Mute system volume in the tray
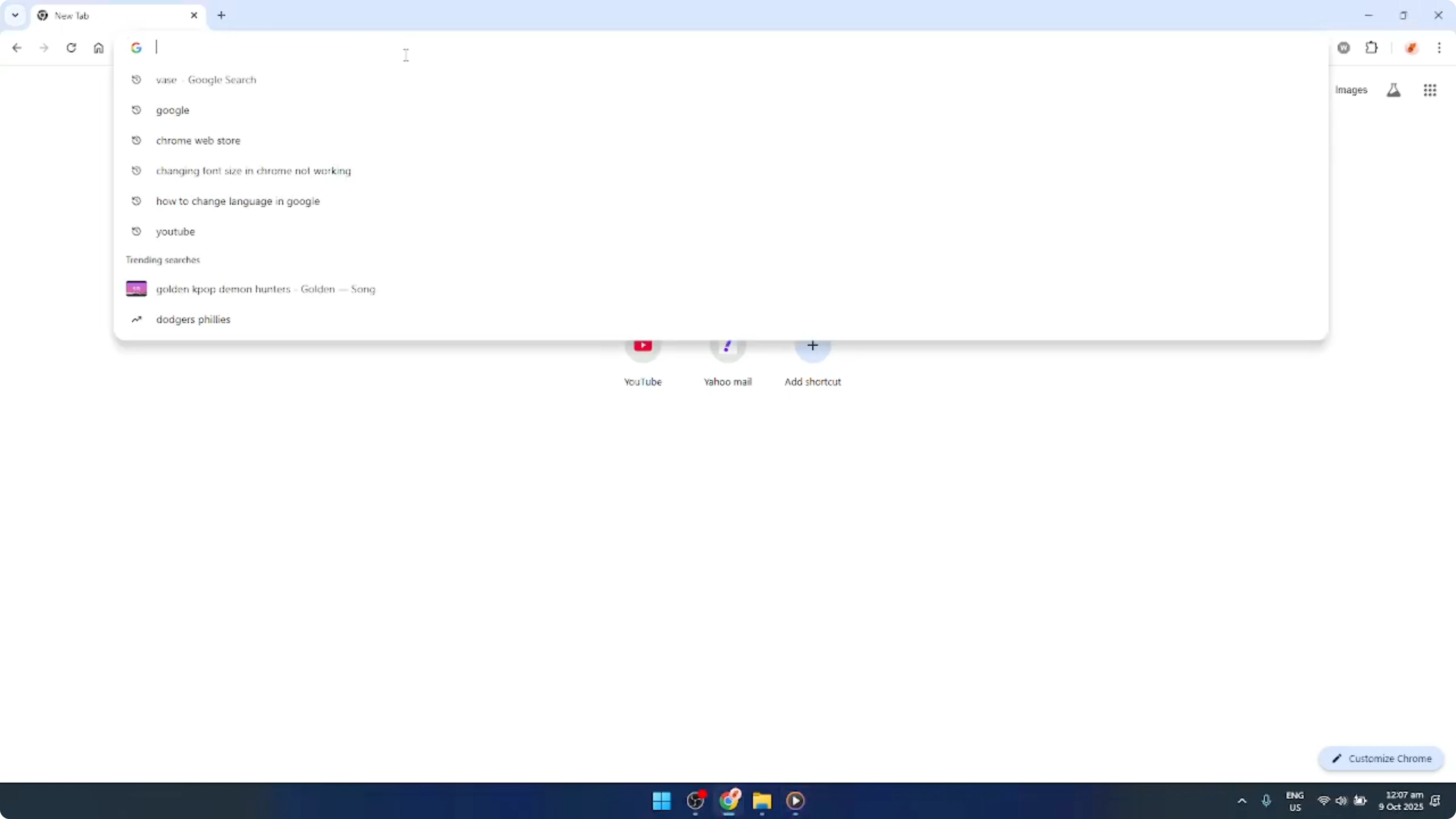Screen dimensions: 1456x819 pos(1341,801)
